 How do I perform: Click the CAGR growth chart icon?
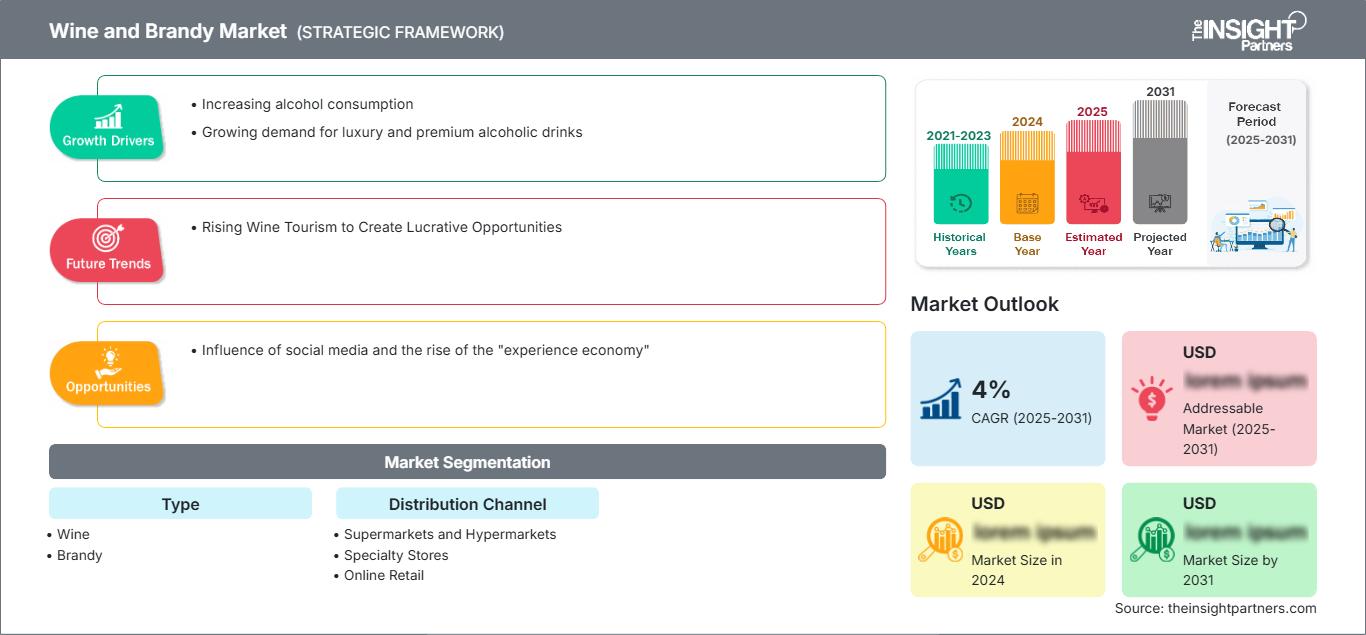[x=941, y=398]
